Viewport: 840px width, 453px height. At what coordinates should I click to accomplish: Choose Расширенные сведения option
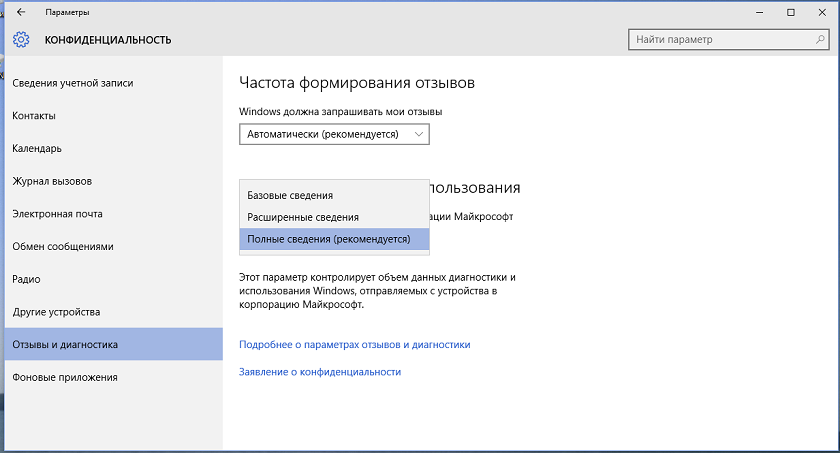pos(334,217)
